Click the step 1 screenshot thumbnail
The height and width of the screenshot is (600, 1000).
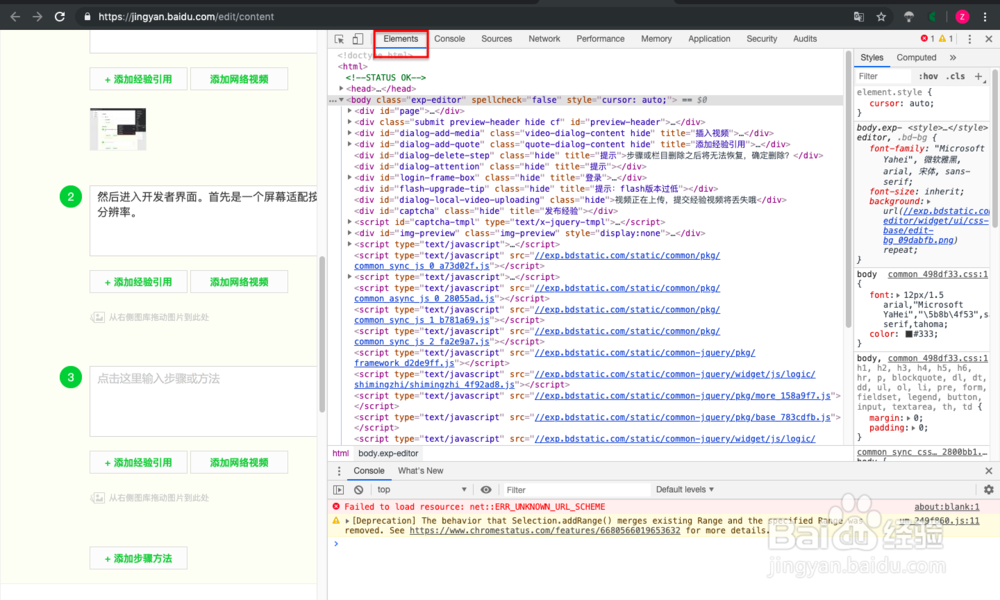[x=118, y=129]
